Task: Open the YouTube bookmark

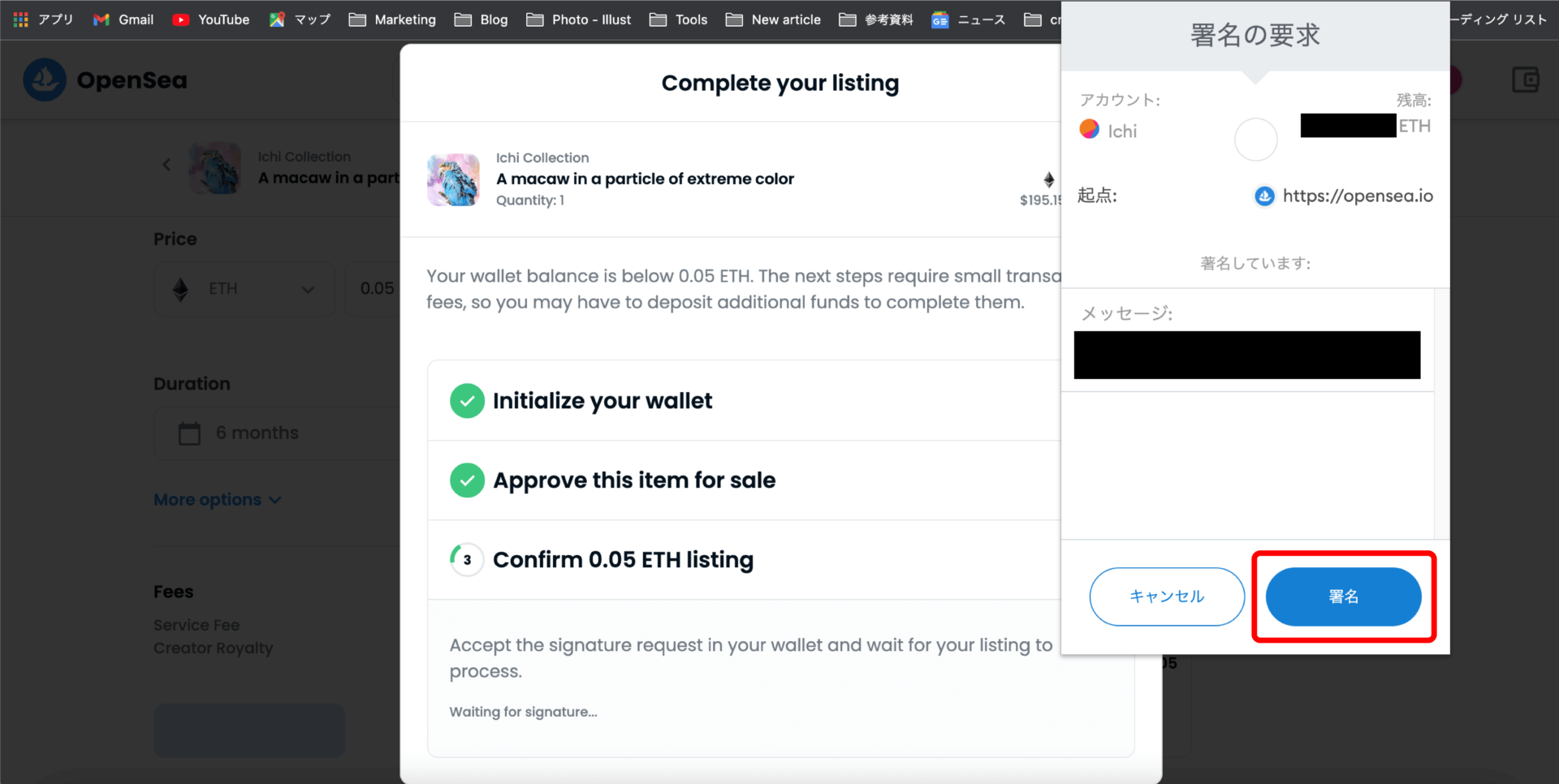Action: 211,19
